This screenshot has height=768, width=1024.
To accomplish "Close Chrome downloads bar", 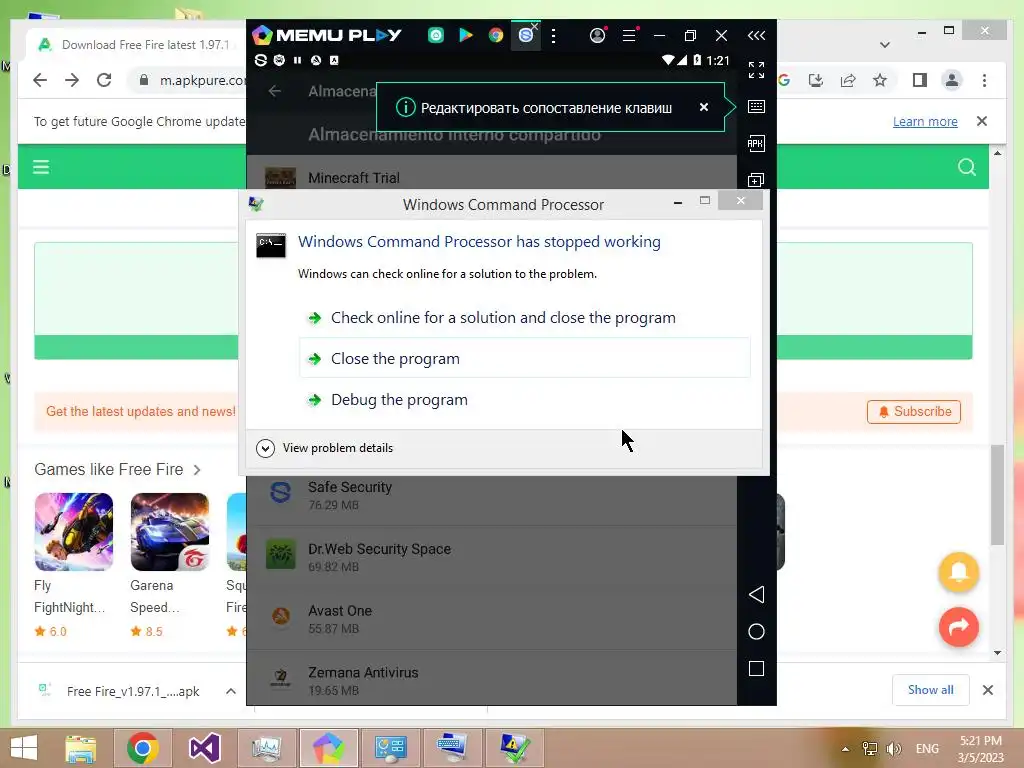I will [988, 690].
